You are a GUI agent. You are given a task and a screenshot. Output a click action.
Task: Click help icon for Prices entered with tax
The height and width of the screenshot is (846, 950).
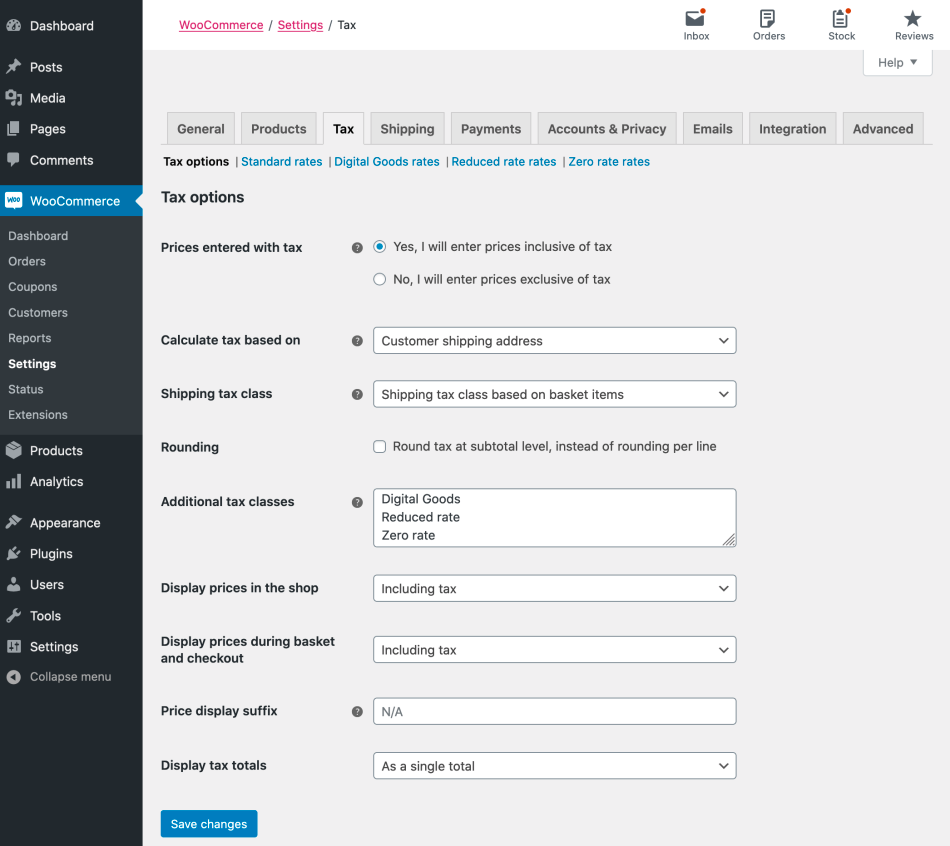(x=357, y=247)
